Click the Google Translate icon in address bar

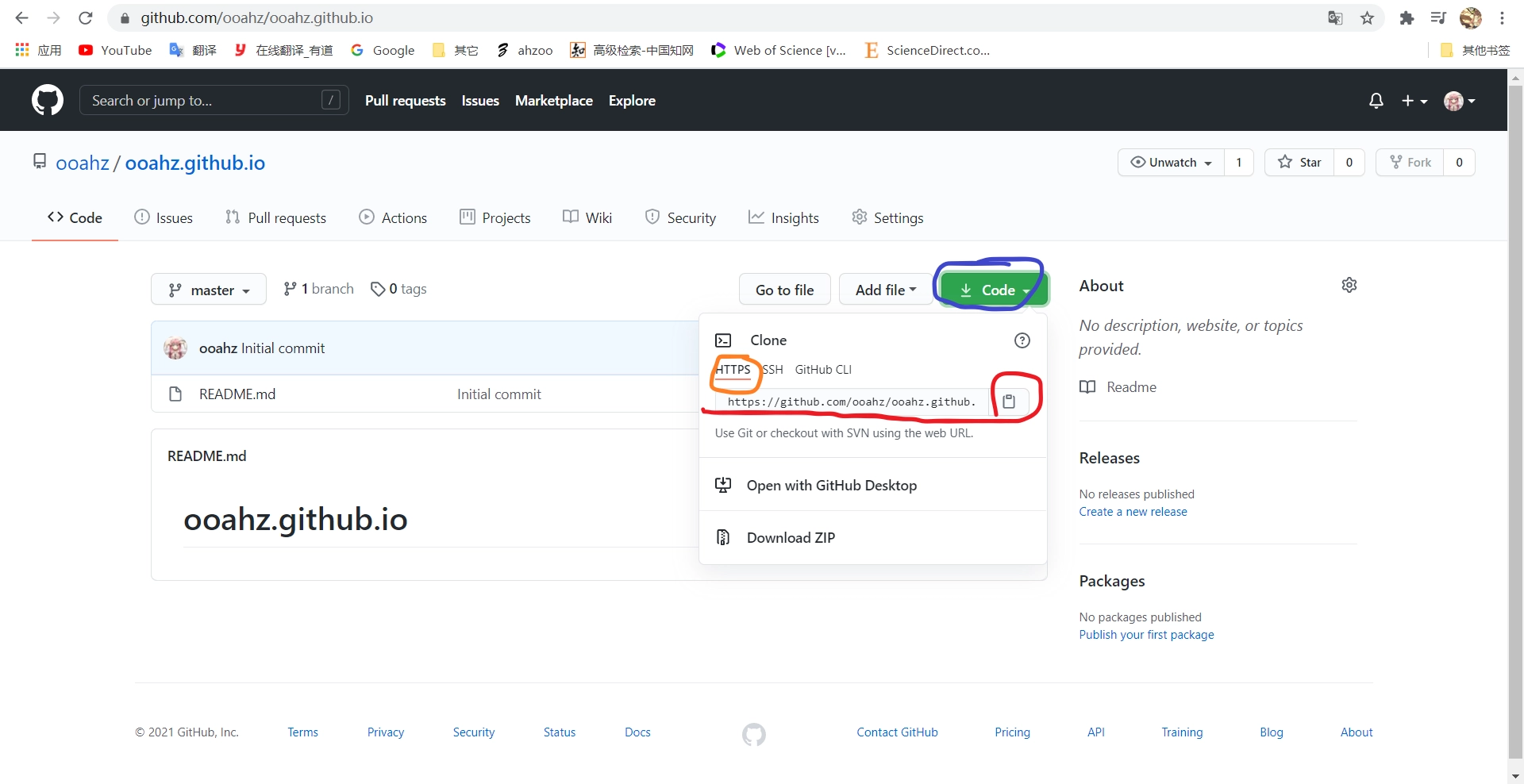coord(1335,17)
